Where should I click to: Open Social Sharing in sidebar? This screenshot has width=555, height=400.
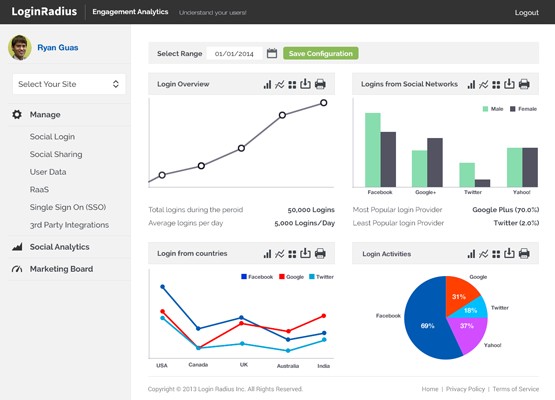56,154
